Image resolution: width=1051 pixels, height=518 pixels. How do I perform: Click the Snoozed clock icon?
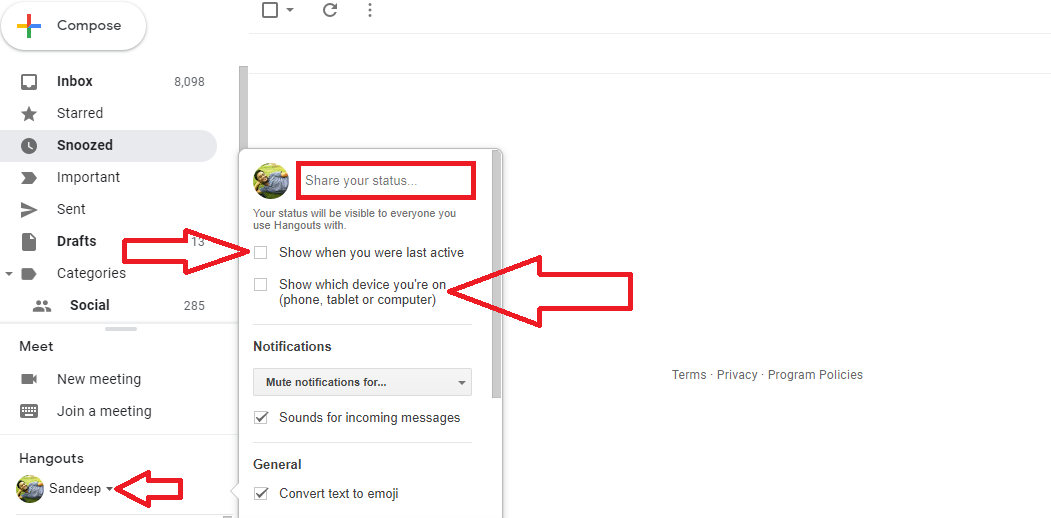pyautogui.click(x=29, y=145)
